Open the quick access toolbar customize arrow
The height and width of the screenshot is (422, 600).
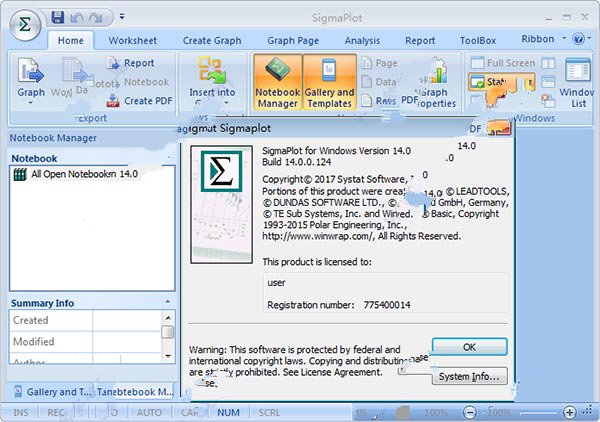click(x=122, y=17)
